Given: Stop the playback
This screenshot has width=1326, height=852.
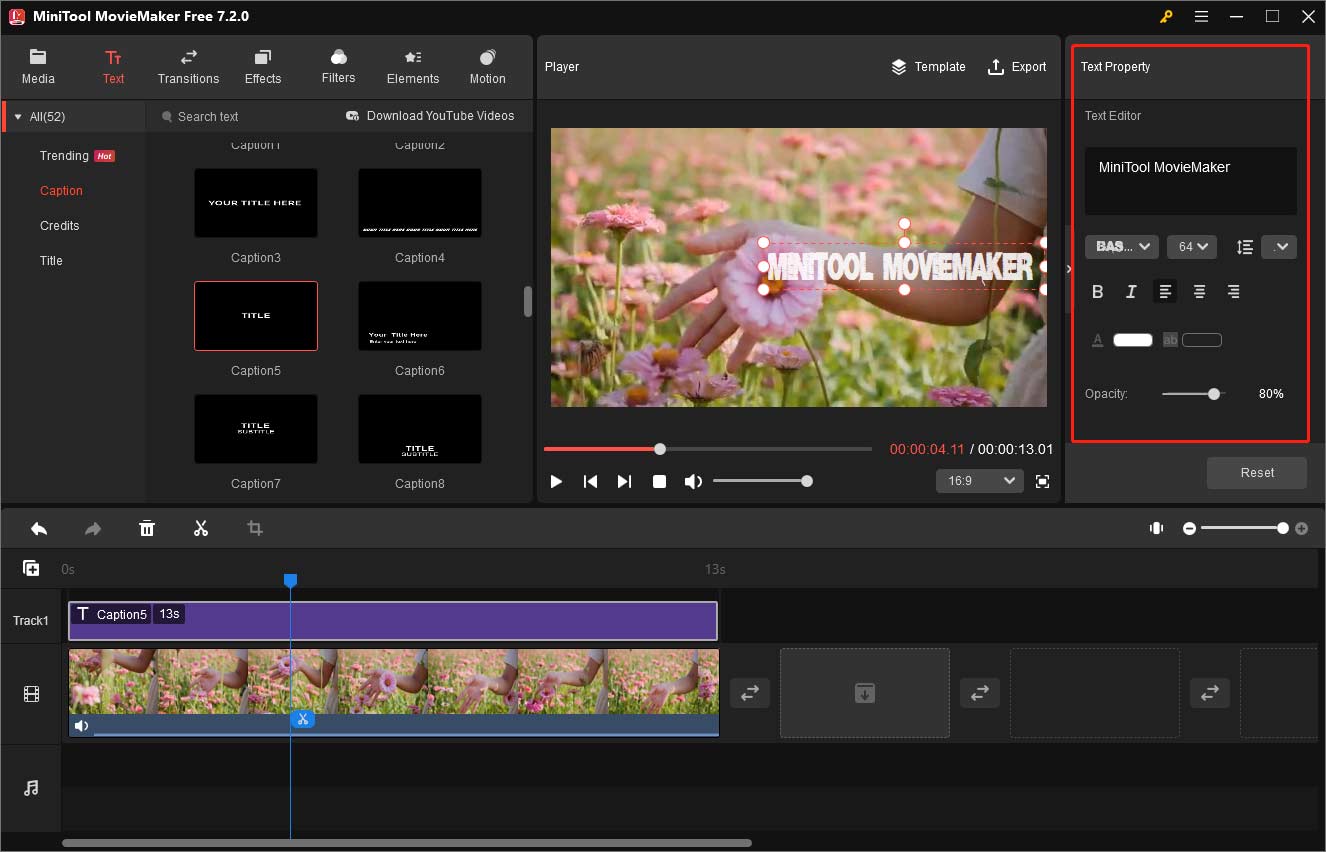Looking at the screenshot, I should tap(659, 482).
